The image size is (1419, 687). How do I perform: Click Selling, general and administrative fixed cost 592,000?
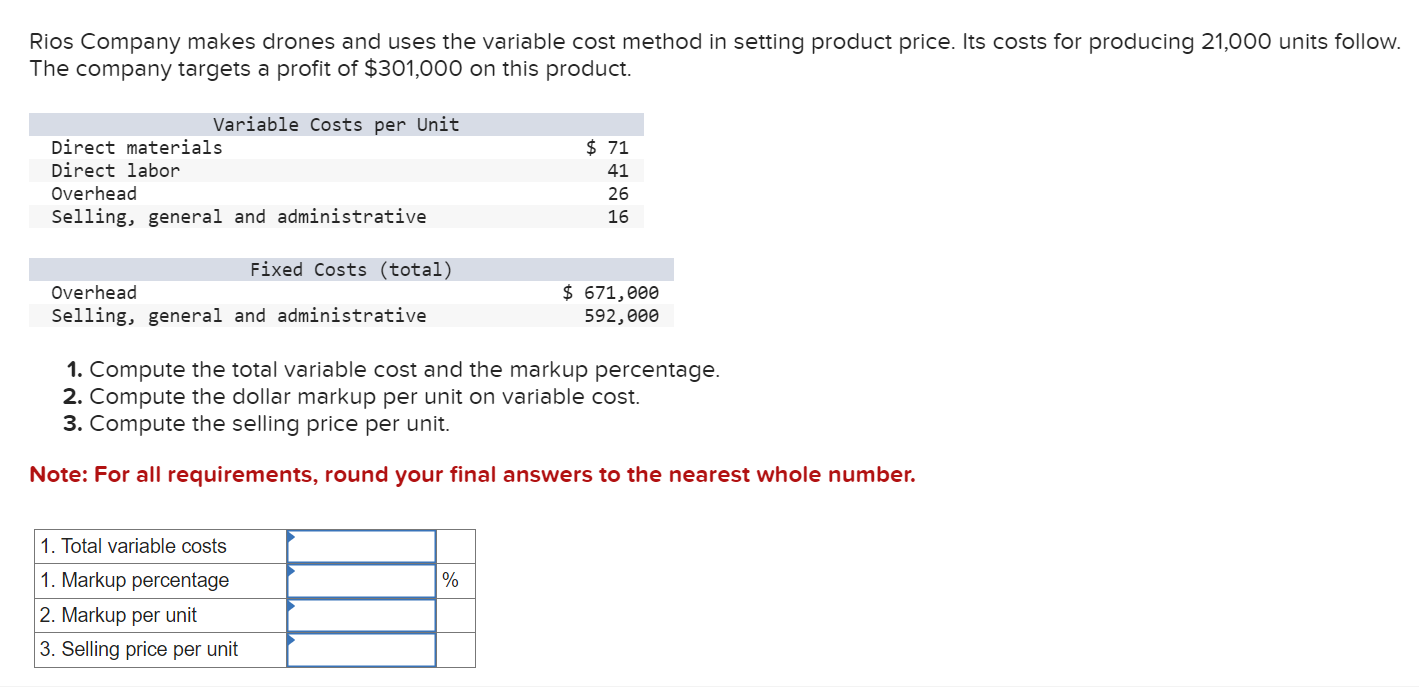(620, 315)
